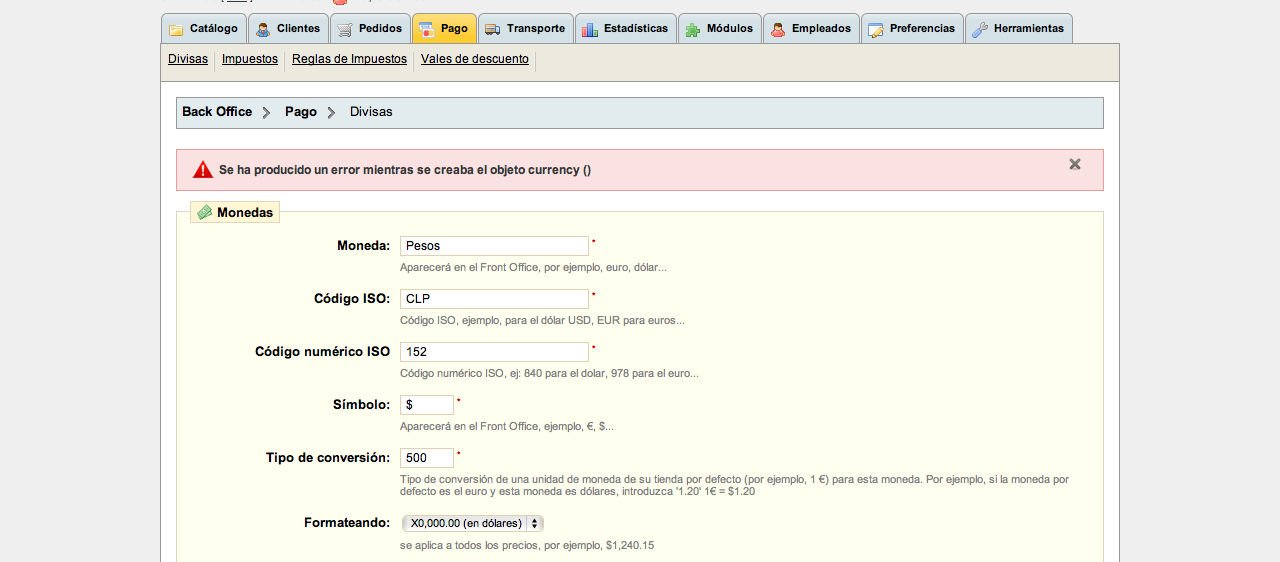1280x562 pixels.
Task: Select the Estadísticas tab
Action: tap(626, 28)
